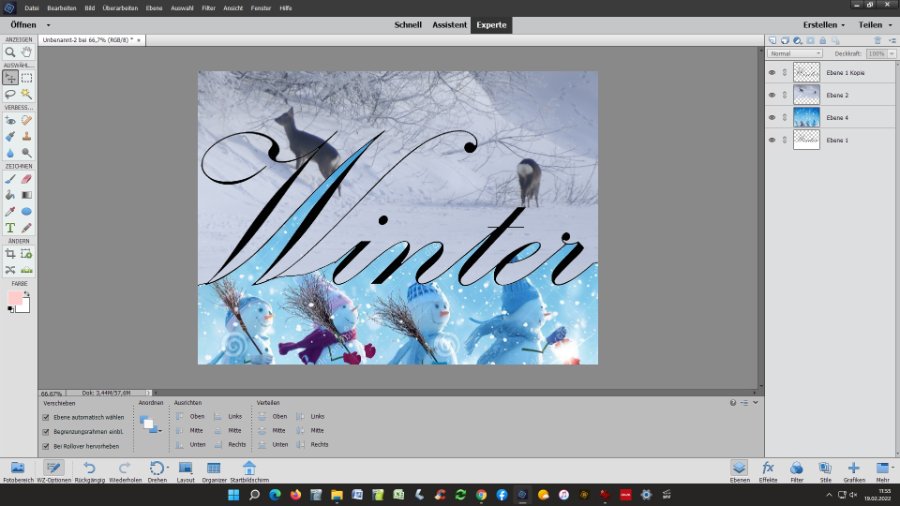The width and height of the screenshot is (900, 506).
Task: Select the Brush tool under Zeichnen
Action: coord(10,179)
